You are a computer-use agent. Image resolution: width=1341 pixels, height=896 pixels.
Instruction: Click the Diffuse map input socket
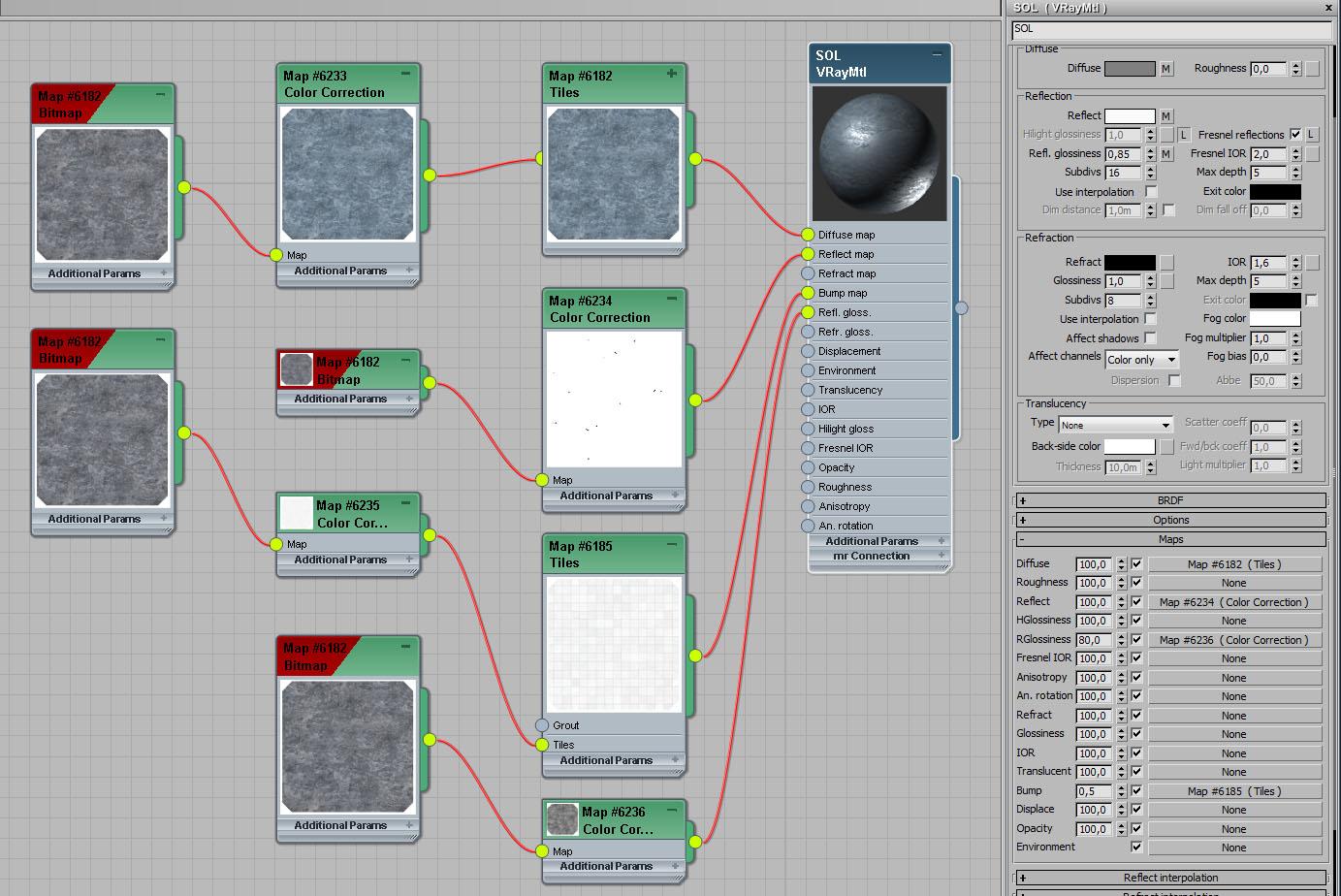(x=808, y=235)
